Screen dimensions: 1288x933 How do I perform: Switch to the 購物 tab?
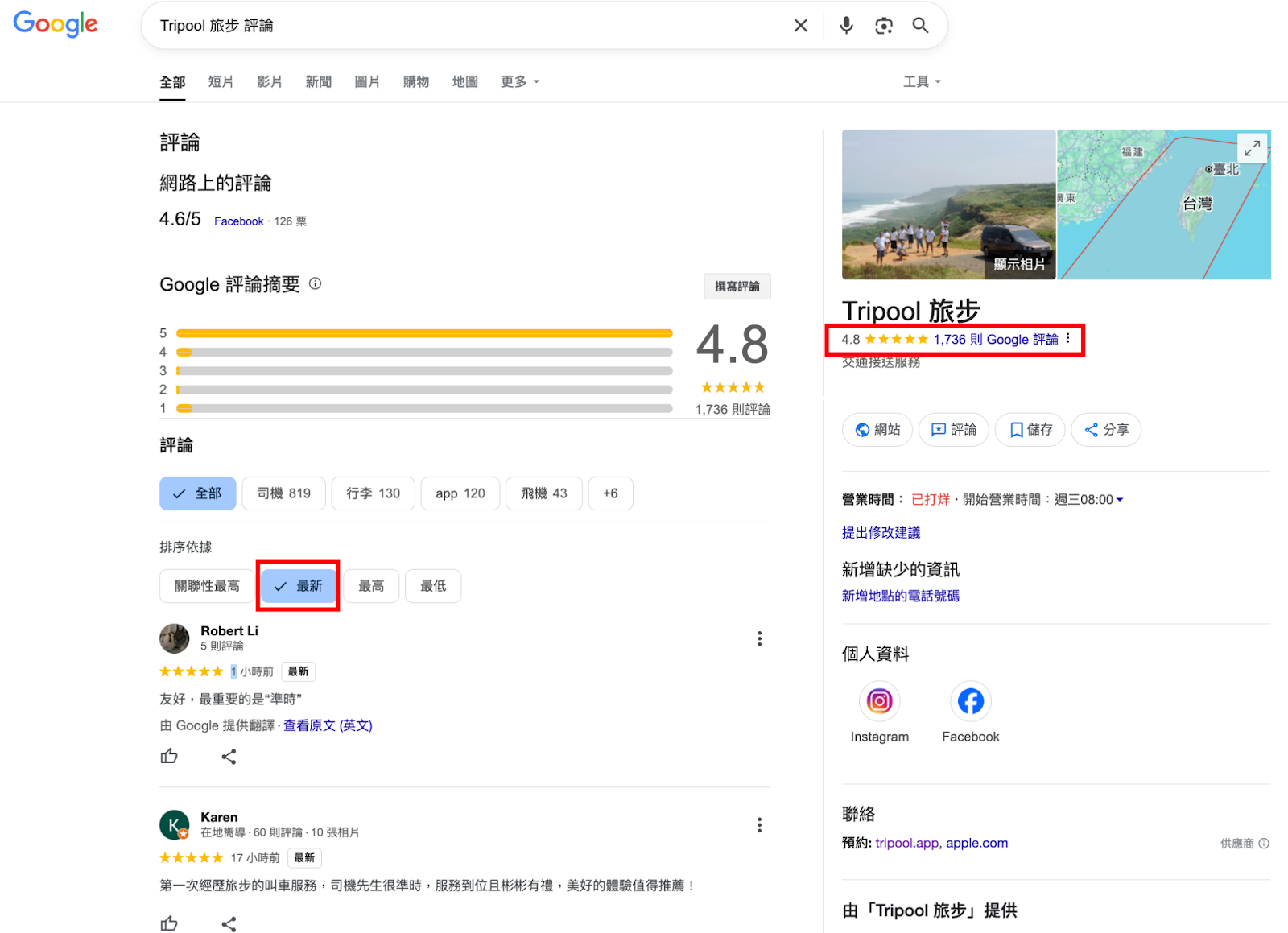click(416, 81)
